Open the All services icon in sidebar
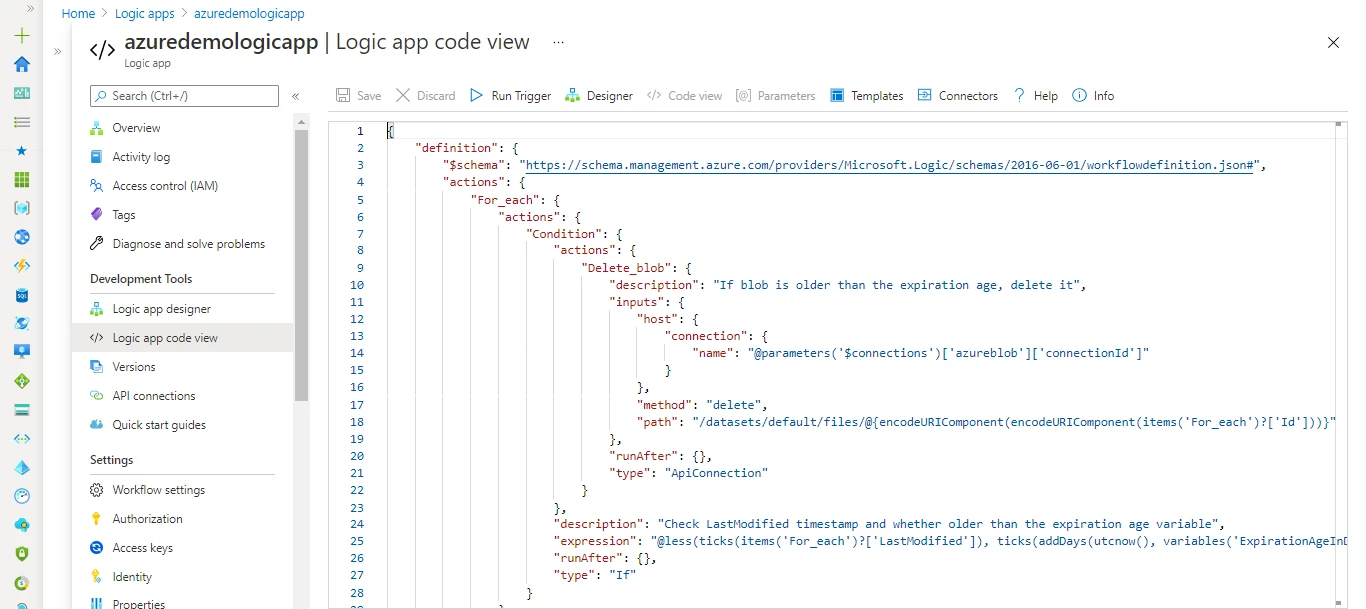 click(21, 122)
